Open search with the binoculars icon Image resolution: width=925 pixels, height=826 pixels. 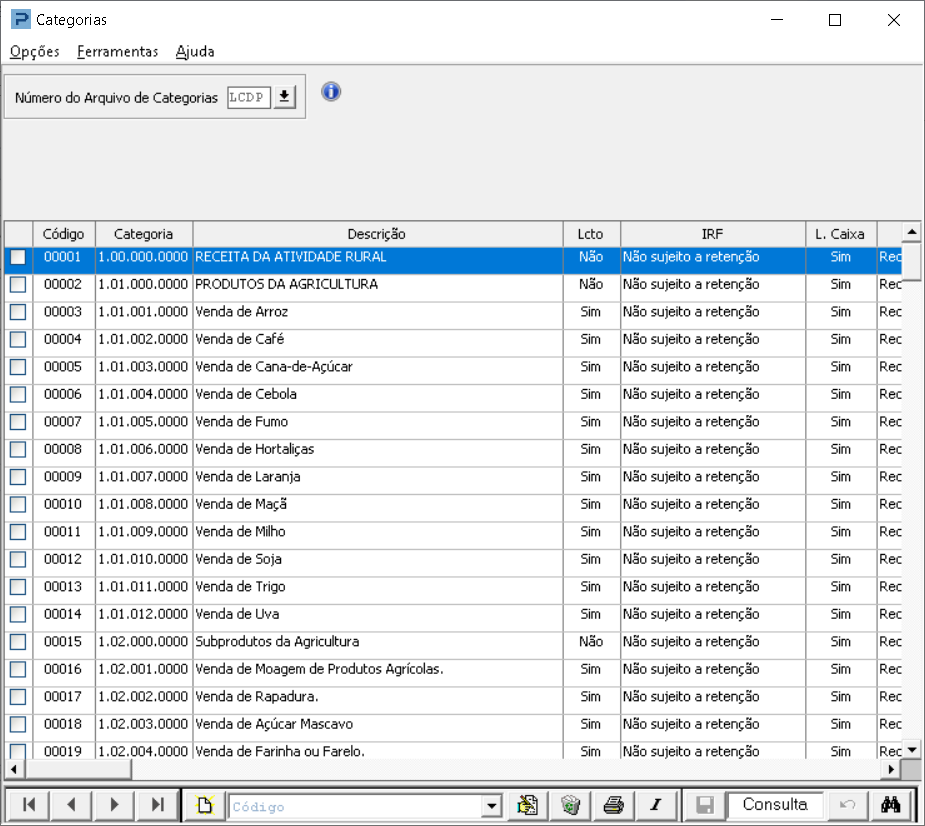tap(890, 805)
